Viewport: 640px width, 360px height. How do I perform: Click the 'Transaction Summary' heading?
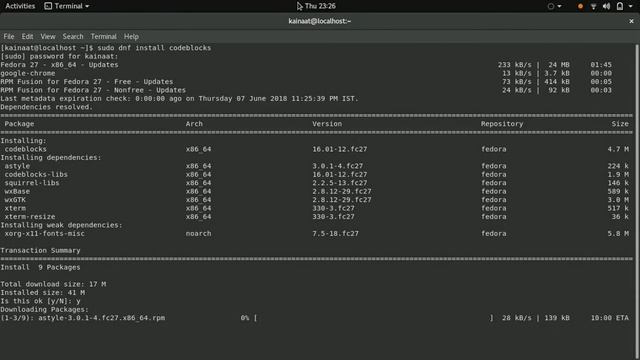(x=40, y=251)
